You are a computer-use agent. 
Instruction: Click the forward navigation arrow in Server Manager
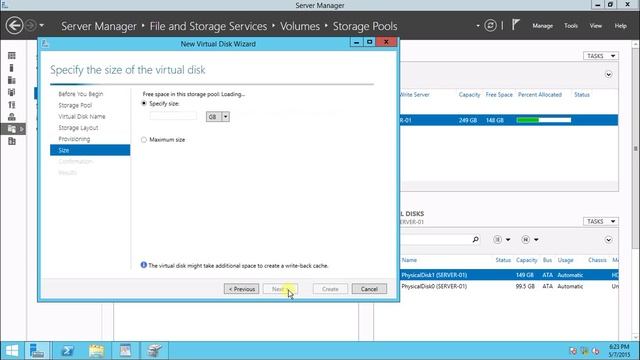[x=31, y=26]
